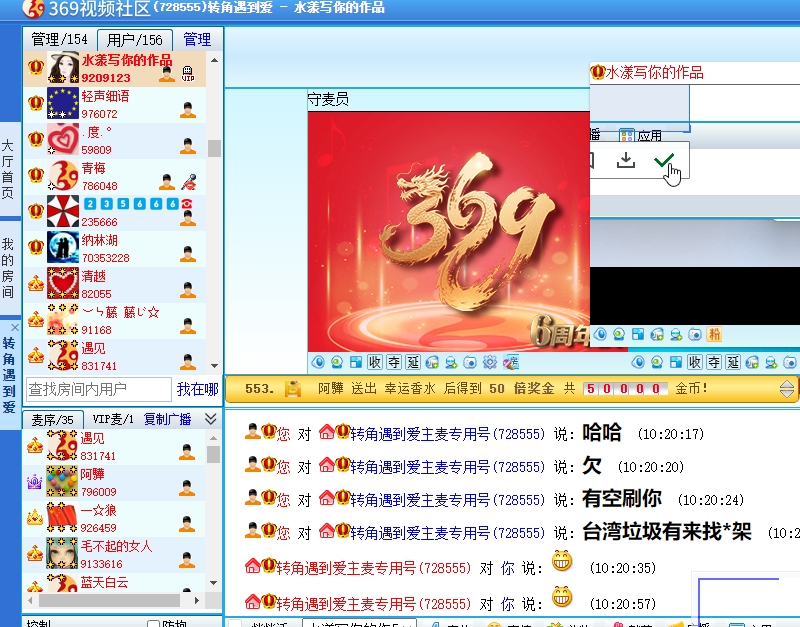Image resolution: width=800 pixels, height=627 pixels.
Task: Click the 夺 icon under the 守麦员 video
Action: tap(394, 362)
